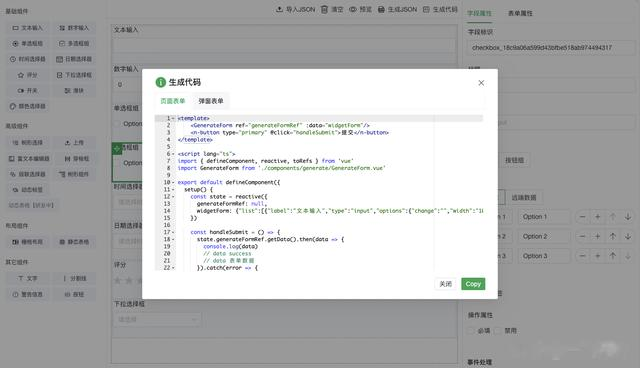
Task: Click the Option 2 text input field
Action: (544, 236)
